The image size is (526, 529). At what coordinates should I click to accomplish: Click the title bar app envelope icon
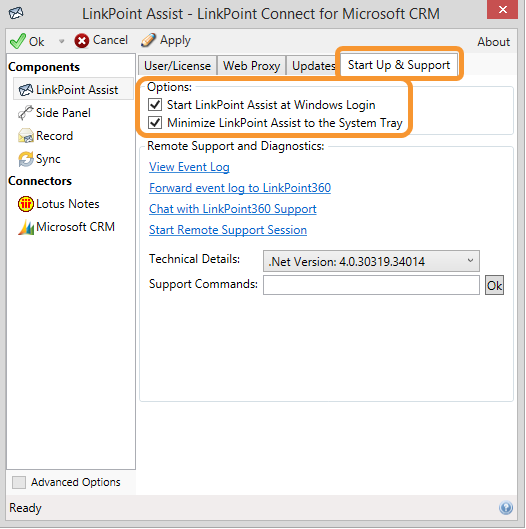16,13
